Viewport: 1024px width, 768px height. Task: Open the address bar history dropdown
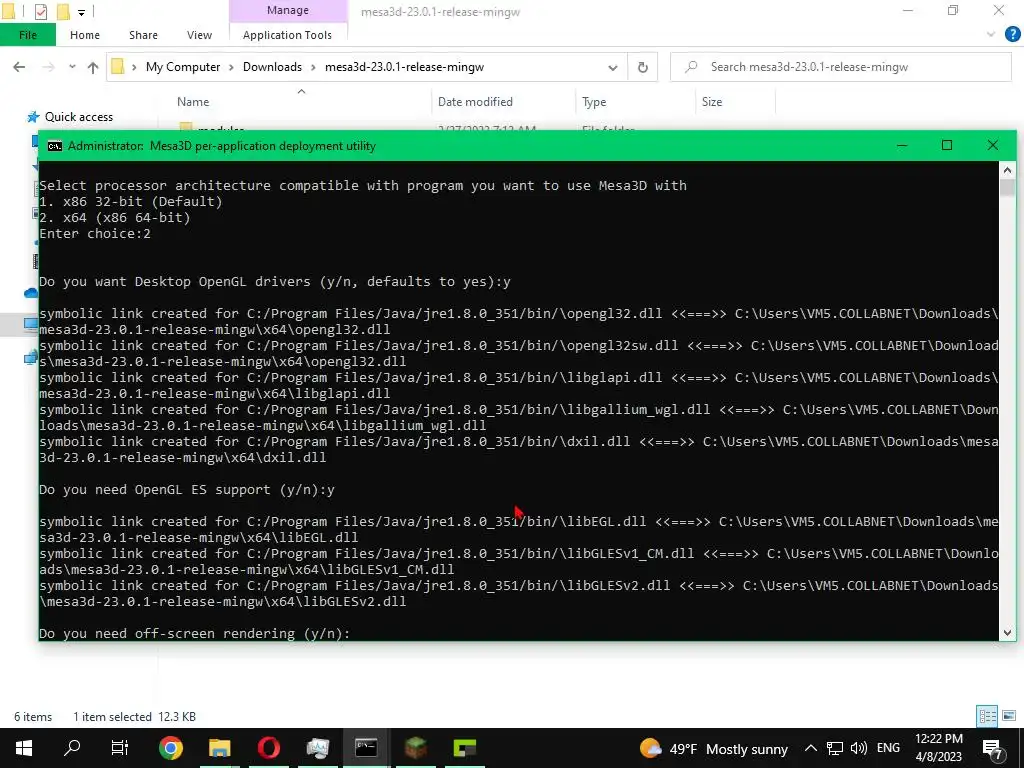pyautogui.click(x=613, y=67)
